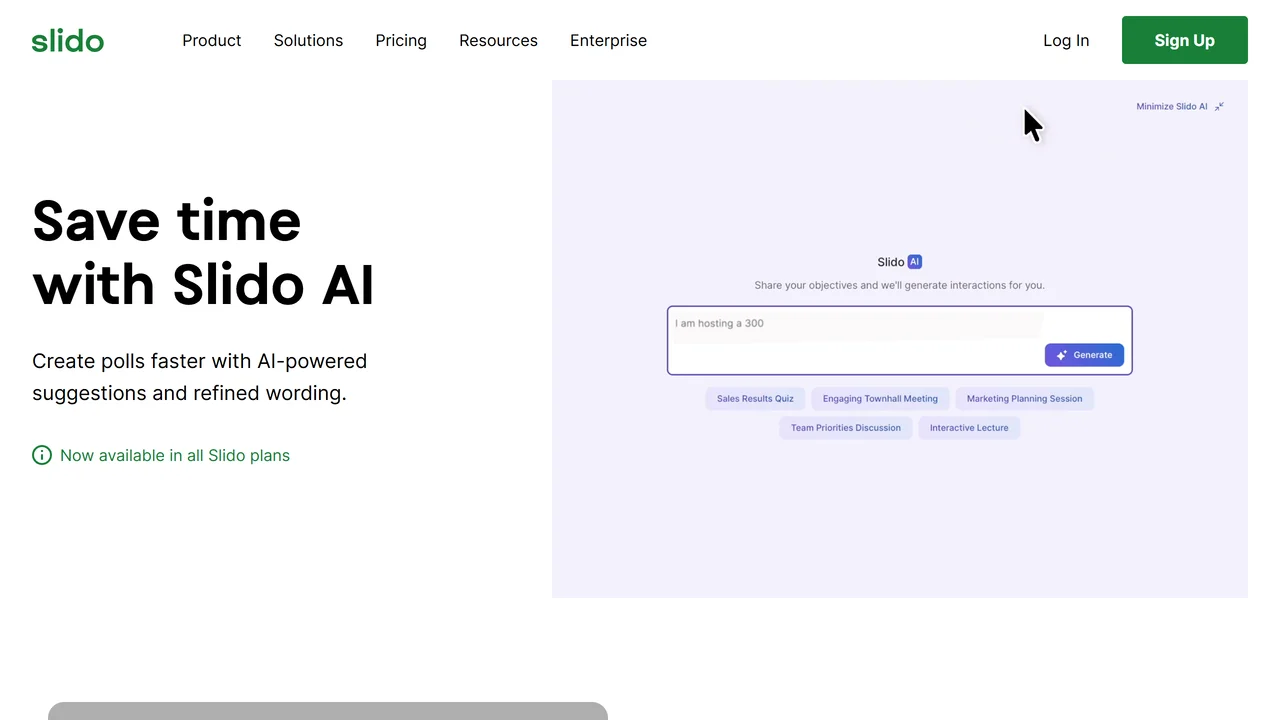The image size is (1280, 720).
Task: Open the Product menu
Action: point(212,40)
